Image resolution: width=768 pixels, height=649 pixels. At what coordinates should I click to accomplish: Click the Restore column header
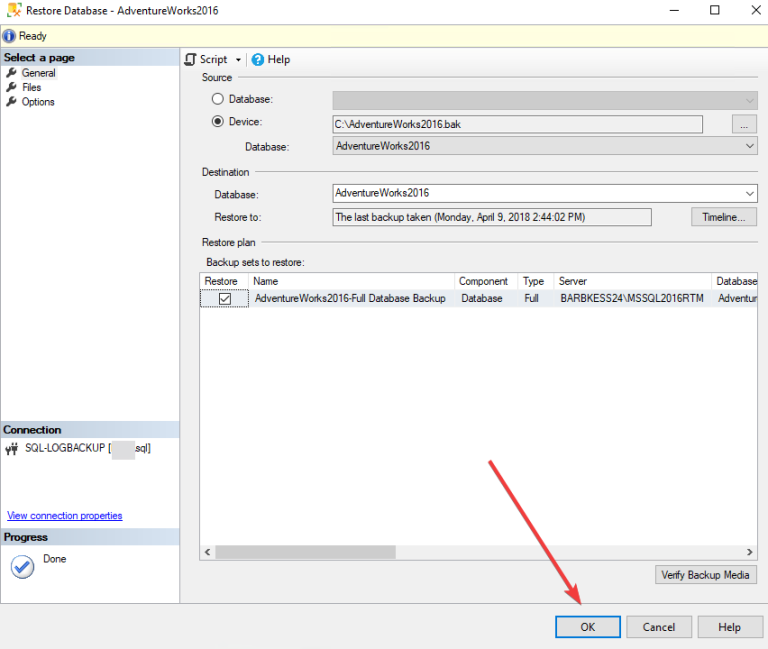pos(224,281)
